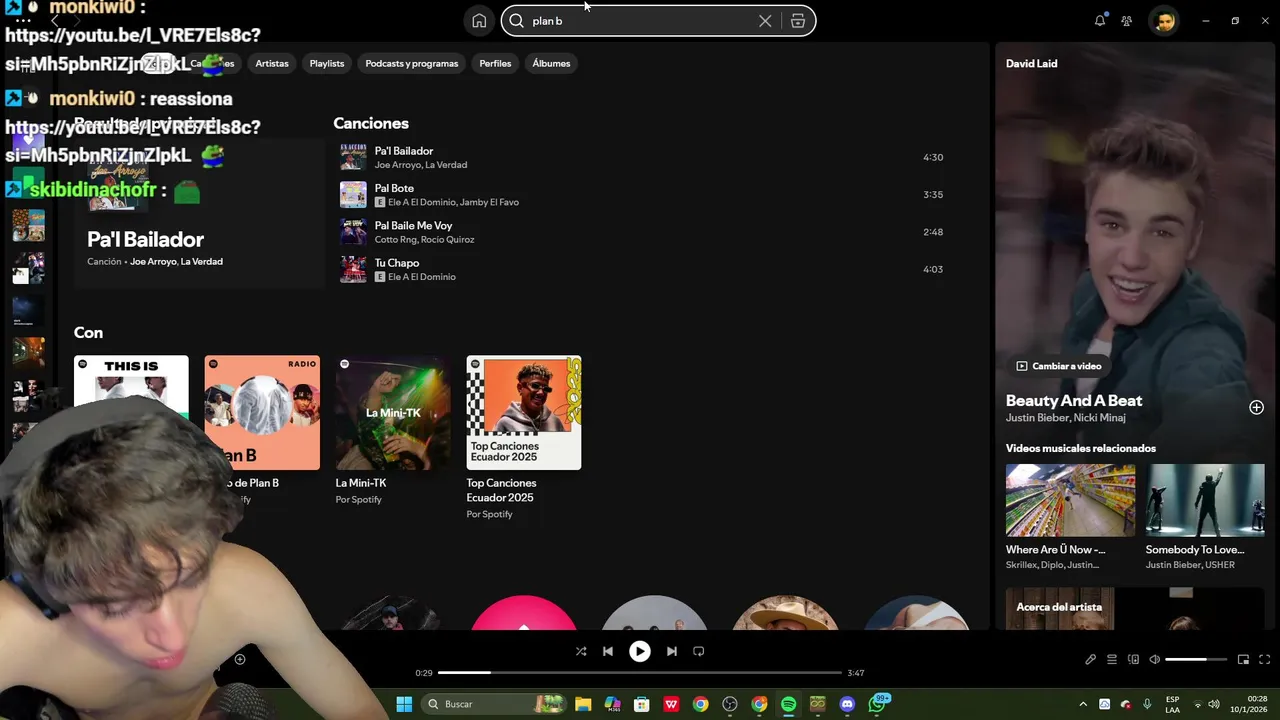Open the Tu Chapo album cover thumbnail
Image resolution: width=1280 pixels, height=720 pixels.
(x=353, y=269)
